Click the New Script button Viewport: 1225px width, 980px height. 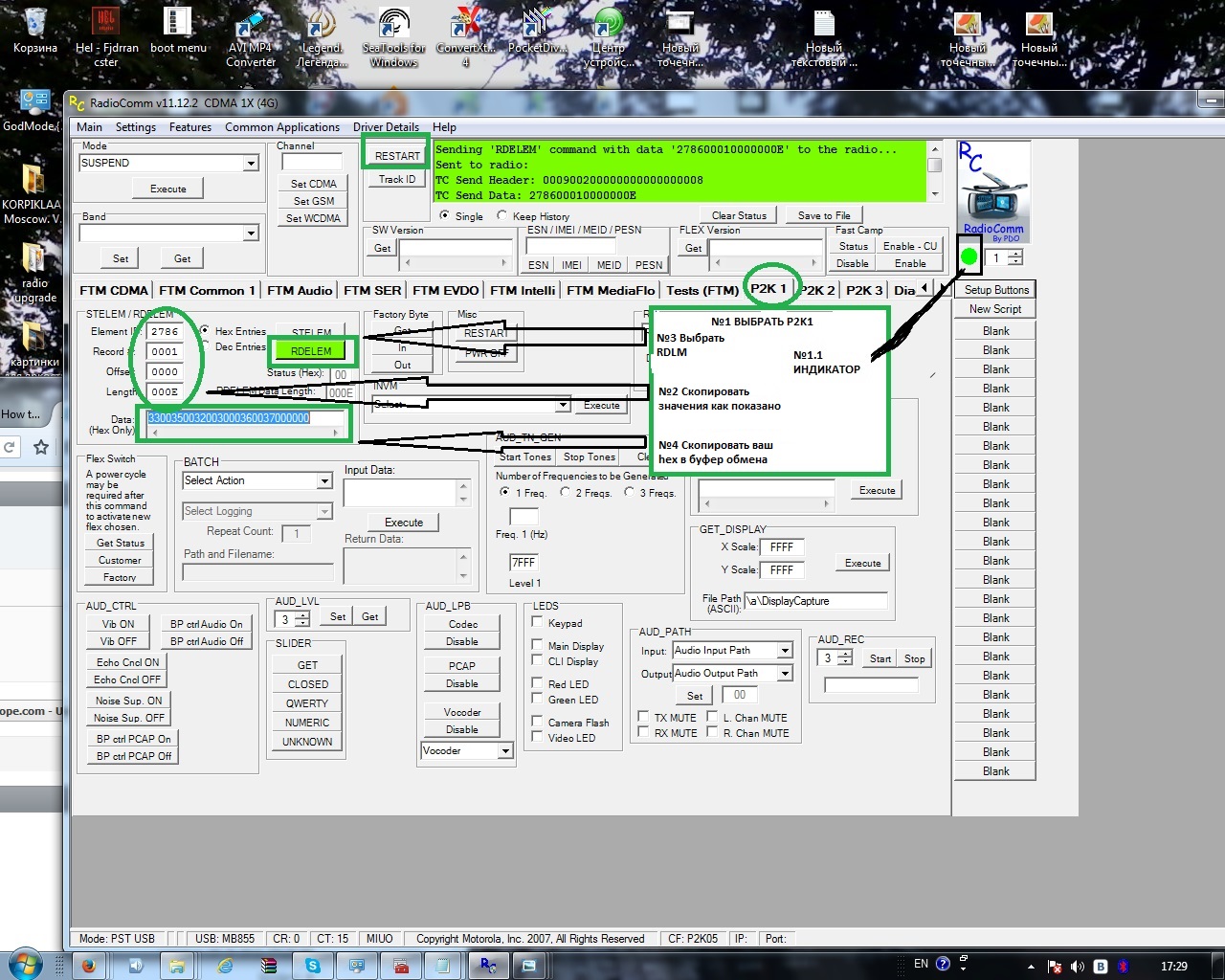tap(994, 309)
